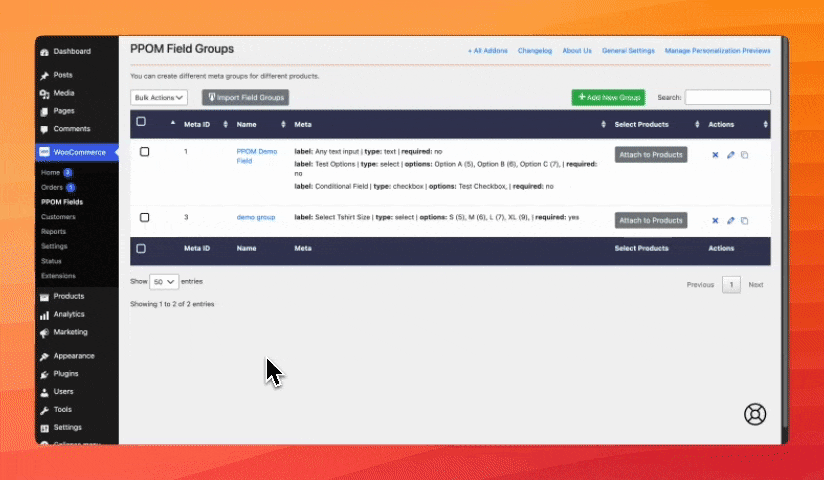Go to the Previous page
The width and height of the screenshot is (824, 480).
701,285
